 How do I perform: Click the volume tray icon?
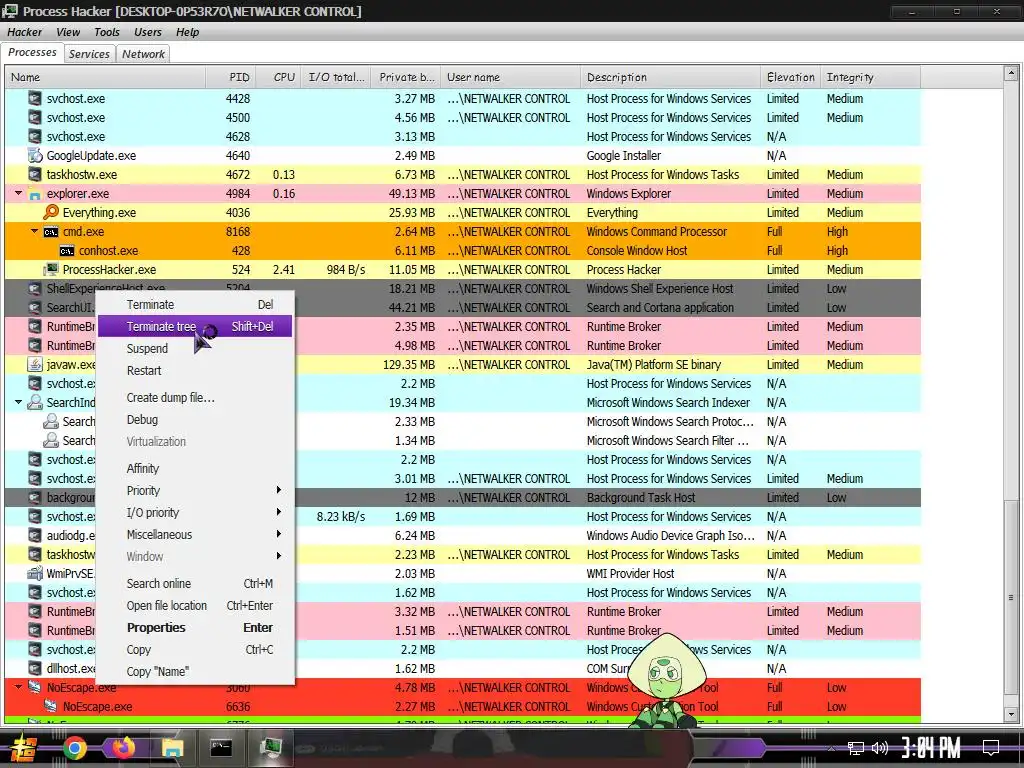coord(880,748)
